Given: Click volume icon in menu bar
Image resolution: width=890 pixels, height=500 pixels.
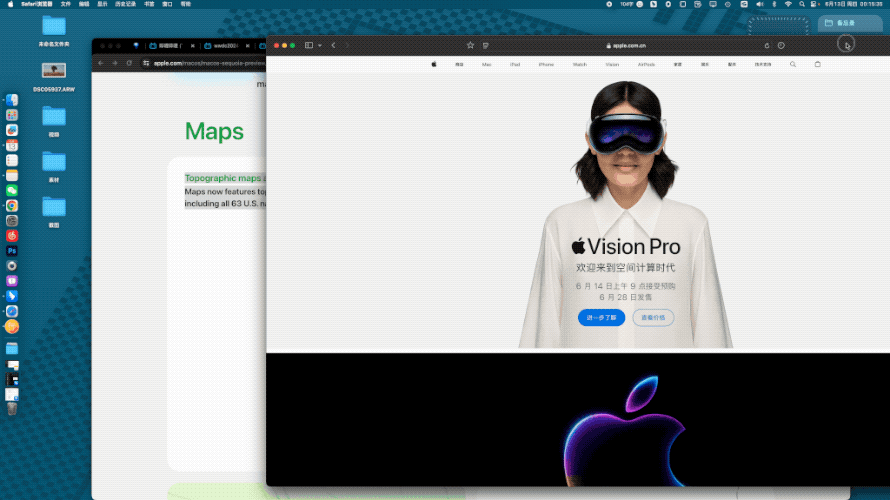Looking at the screenshot, I should coord(759,4).
